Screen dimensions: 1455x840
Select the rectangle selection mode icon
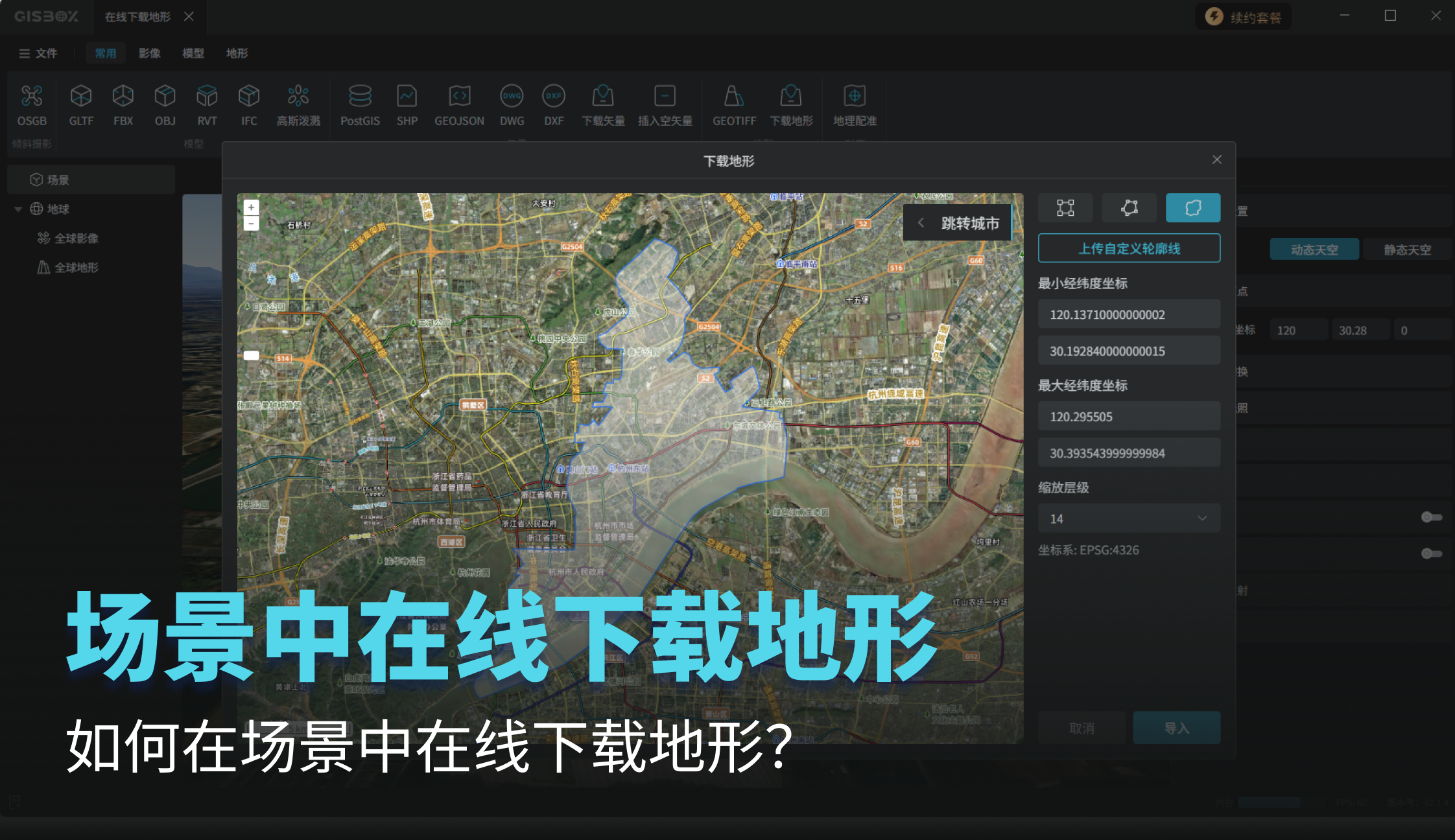(1065, 208)
